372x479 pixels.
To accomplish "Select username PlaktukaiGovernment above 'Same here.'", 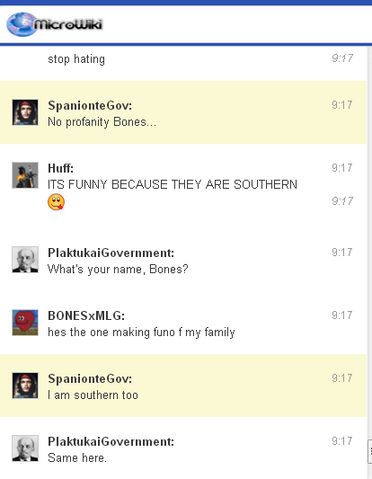I will pyautogui.click(x=111, y=442).
